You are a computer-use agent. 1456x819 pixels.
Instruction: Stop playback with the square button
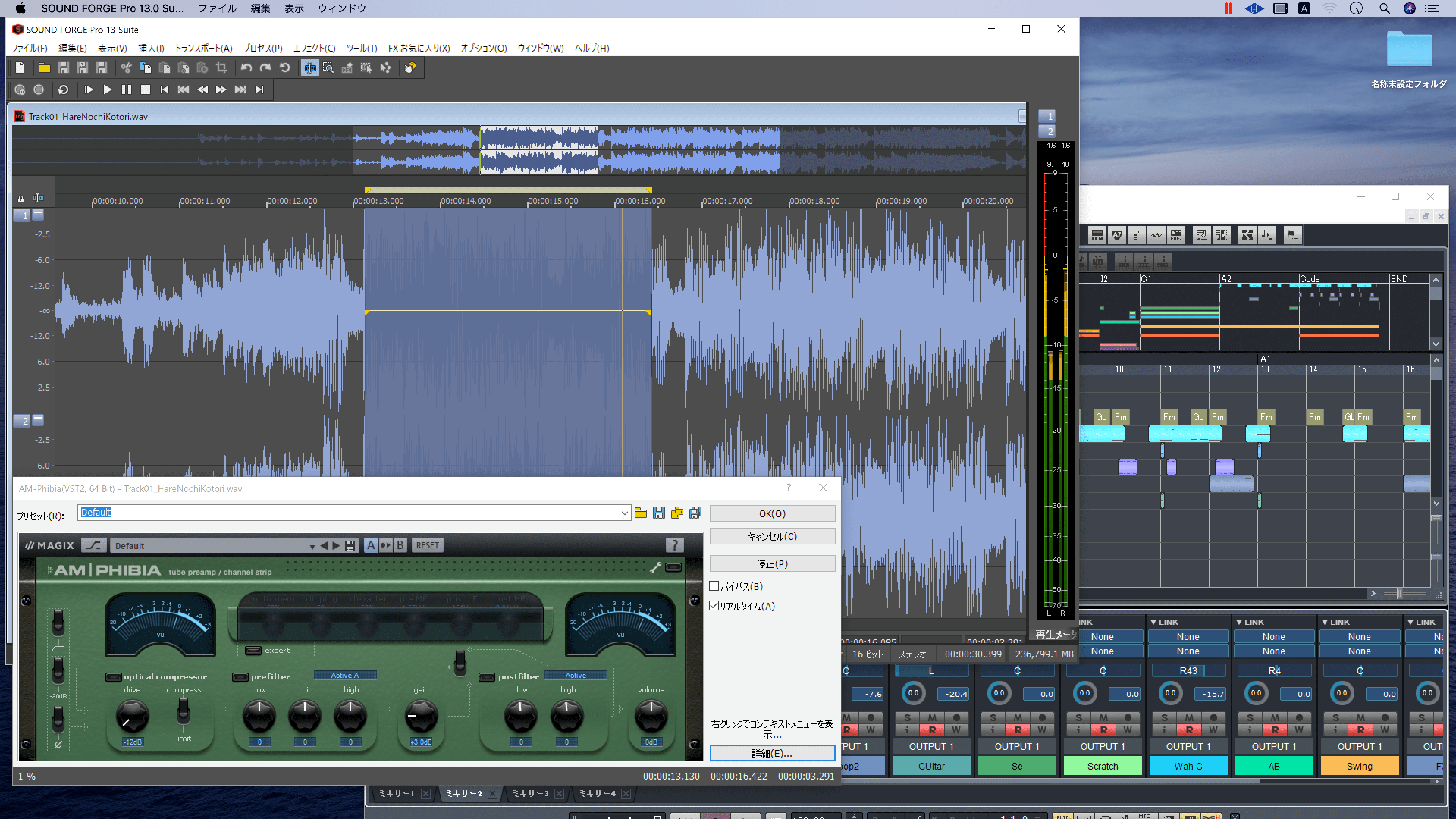click(145, 89)
